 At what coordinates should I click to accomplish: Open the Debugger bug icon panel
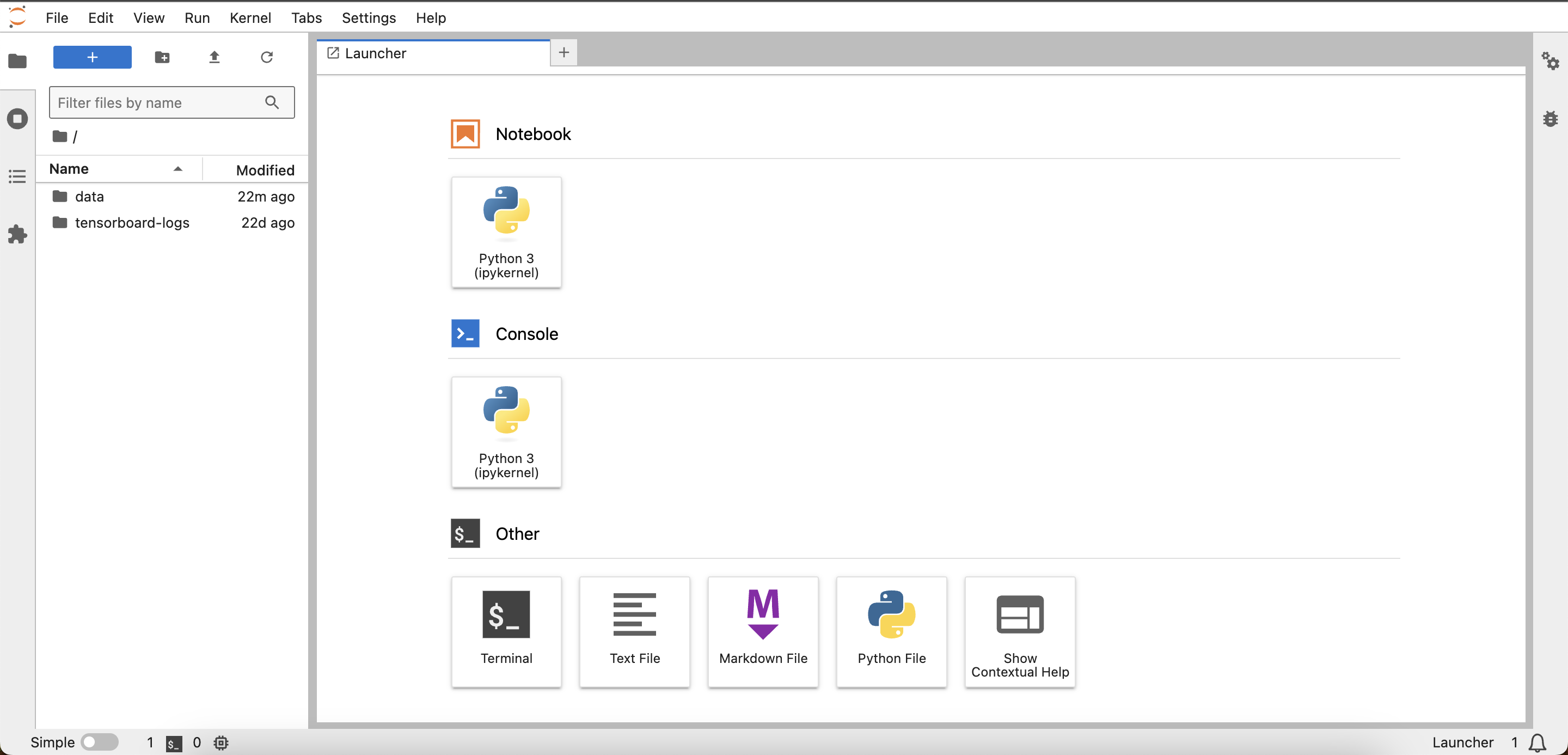1551,119
